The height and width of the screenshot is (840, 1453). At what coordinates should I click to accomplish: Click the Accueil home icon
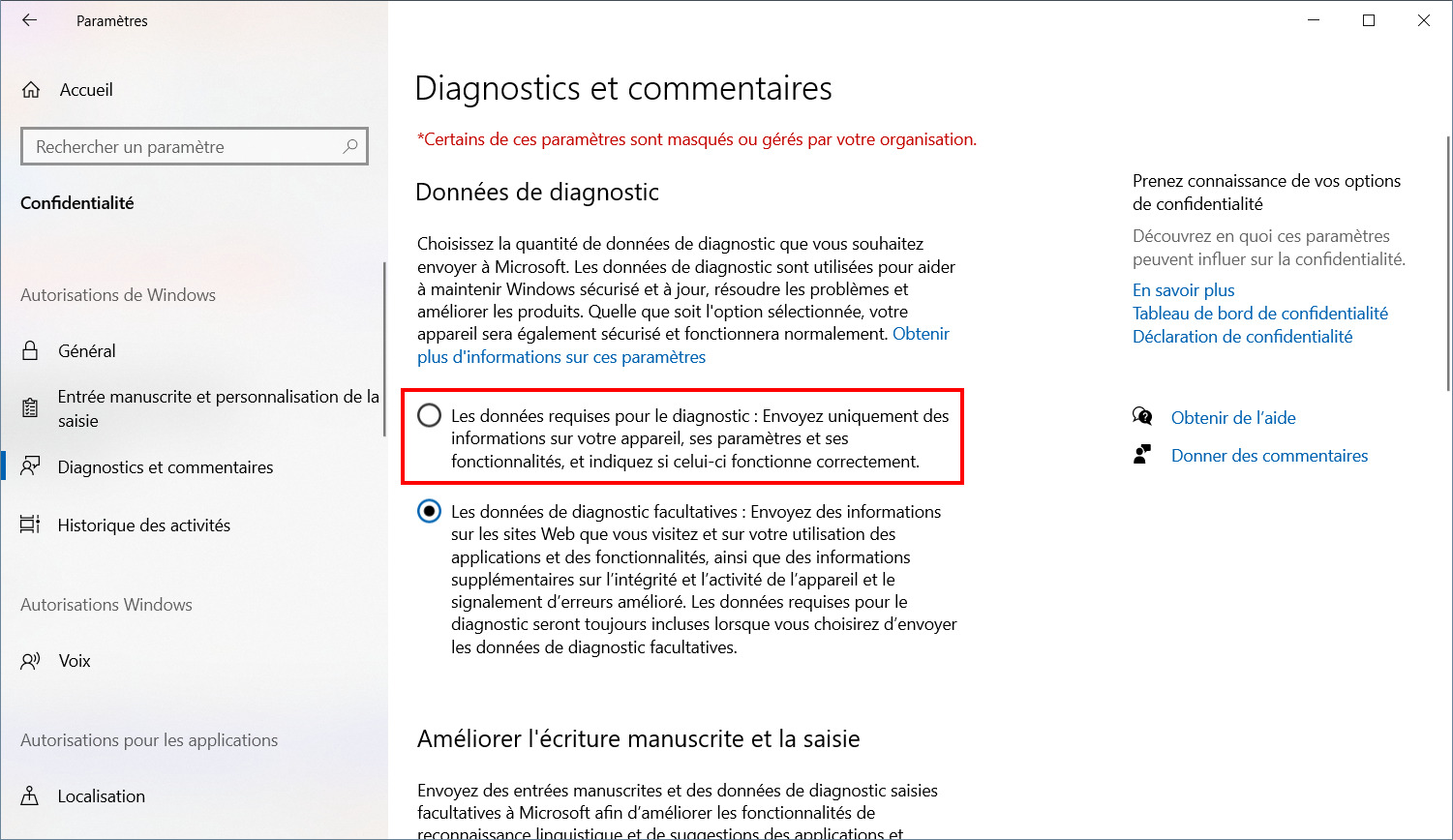(31, 90)
